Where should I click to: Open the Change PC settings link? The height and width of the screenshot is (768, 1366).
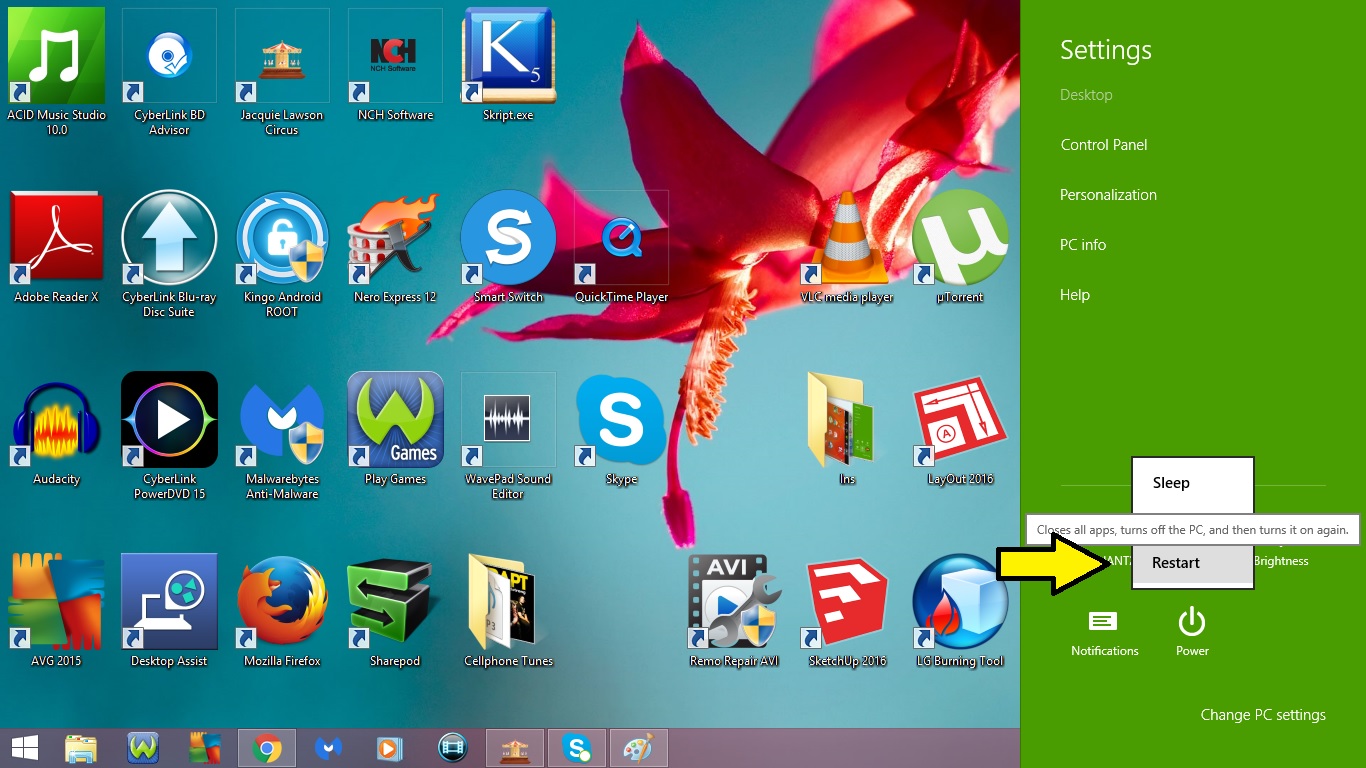(x=1263, y=715)
